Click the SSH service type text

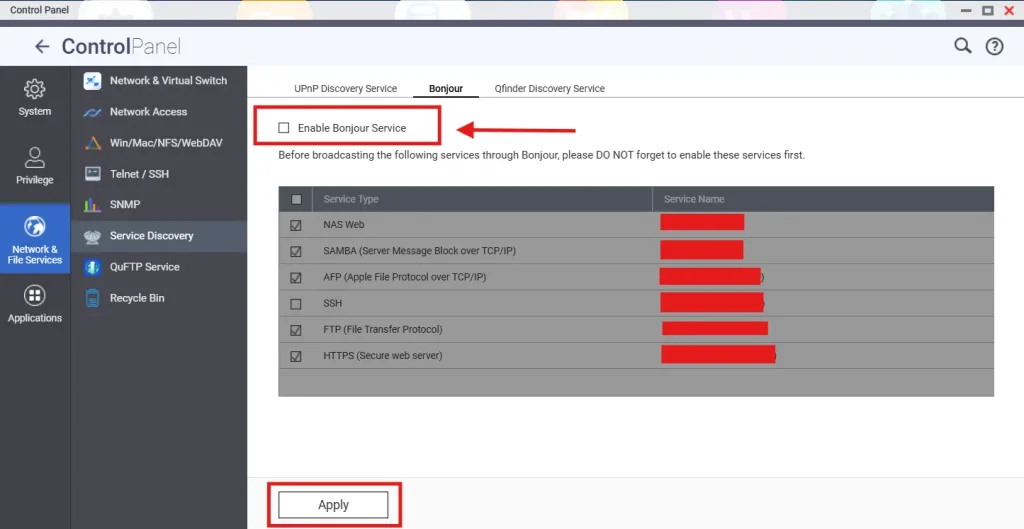pos(332,303)
